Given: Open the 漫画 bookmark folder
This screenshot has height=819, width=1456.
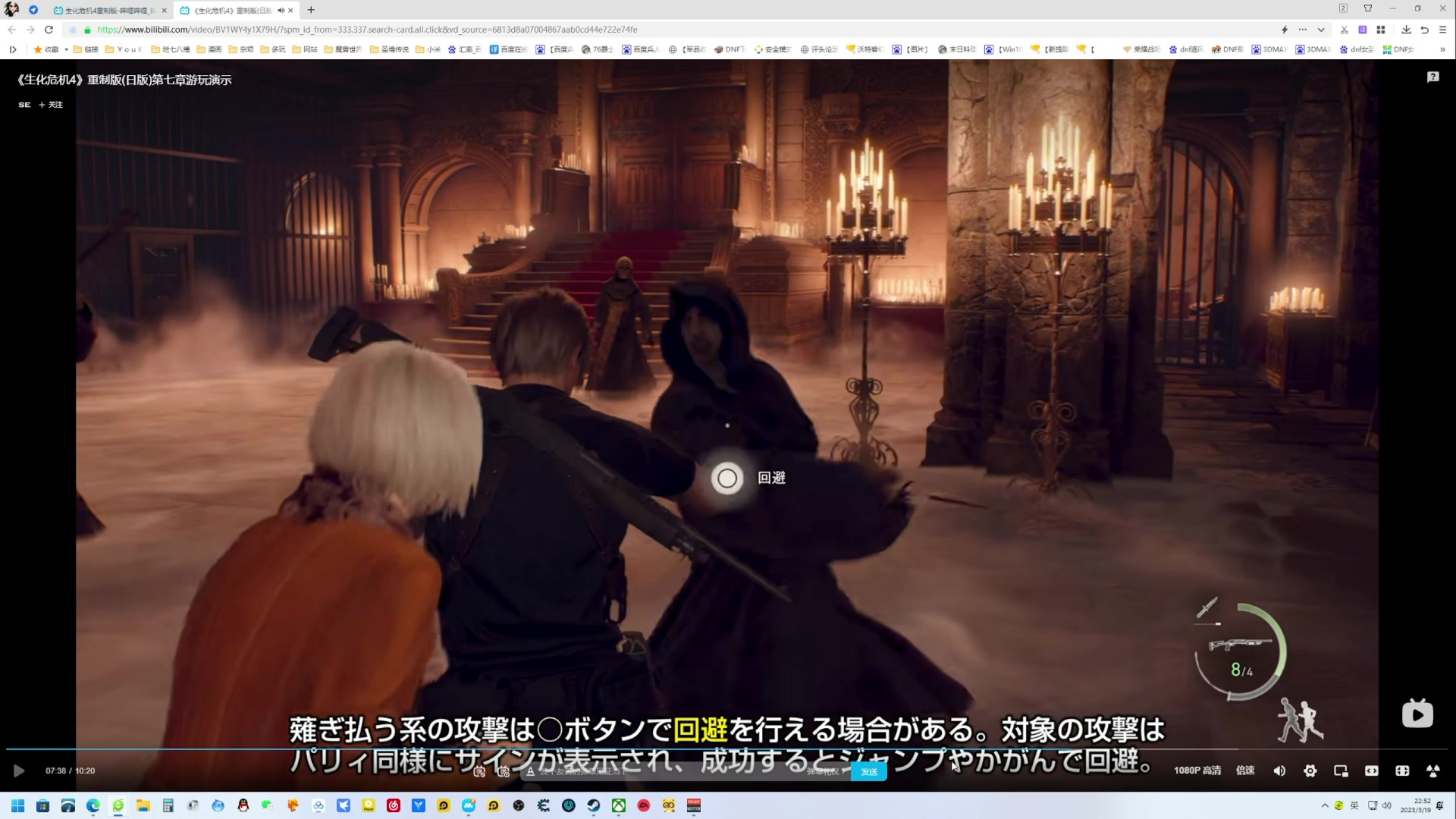Looking at the screenshot, I should pyautogui.click(x=209, y=49).
